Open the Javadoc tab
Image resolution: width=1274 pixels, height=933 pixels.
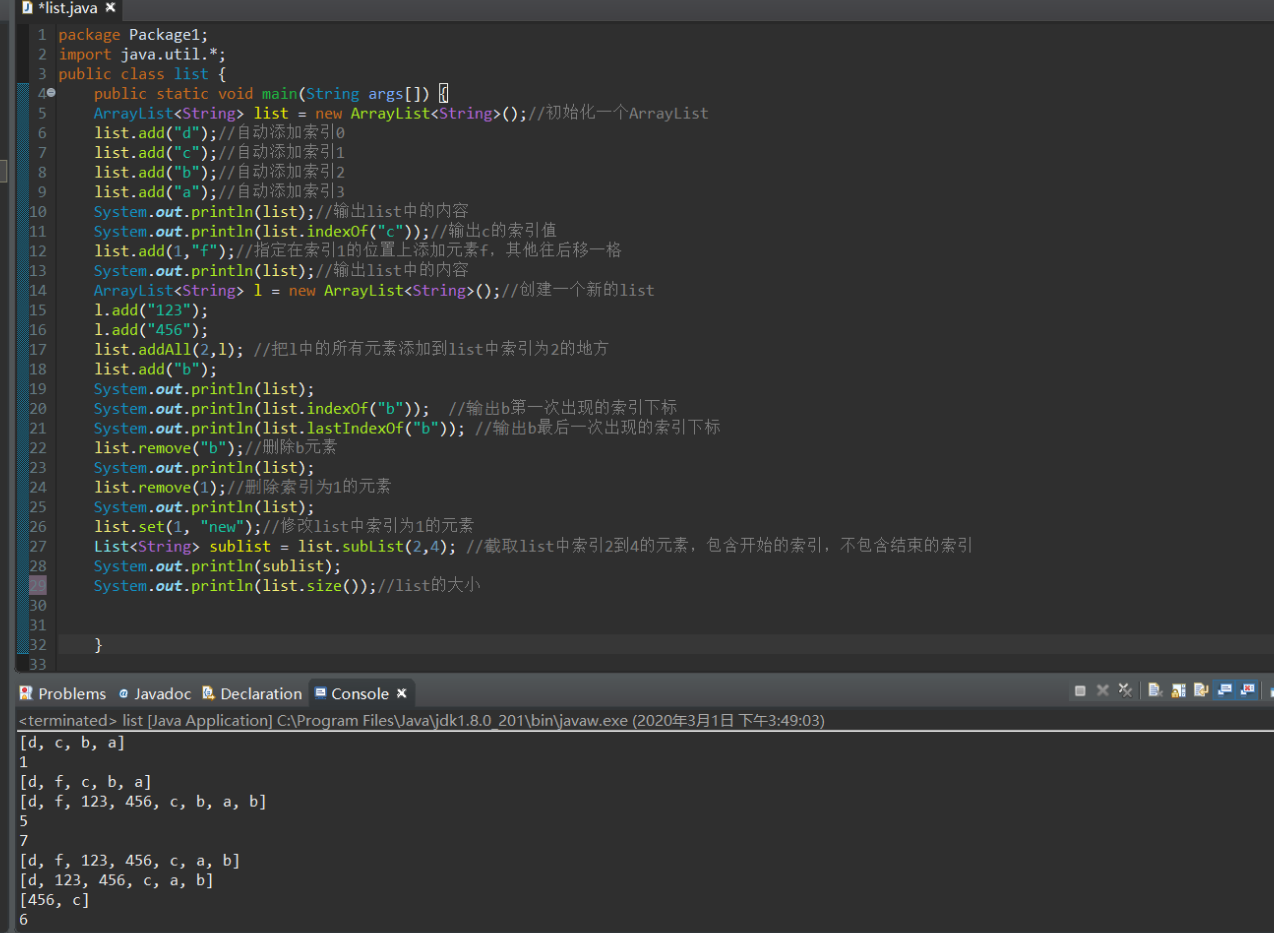coord(162,693)
